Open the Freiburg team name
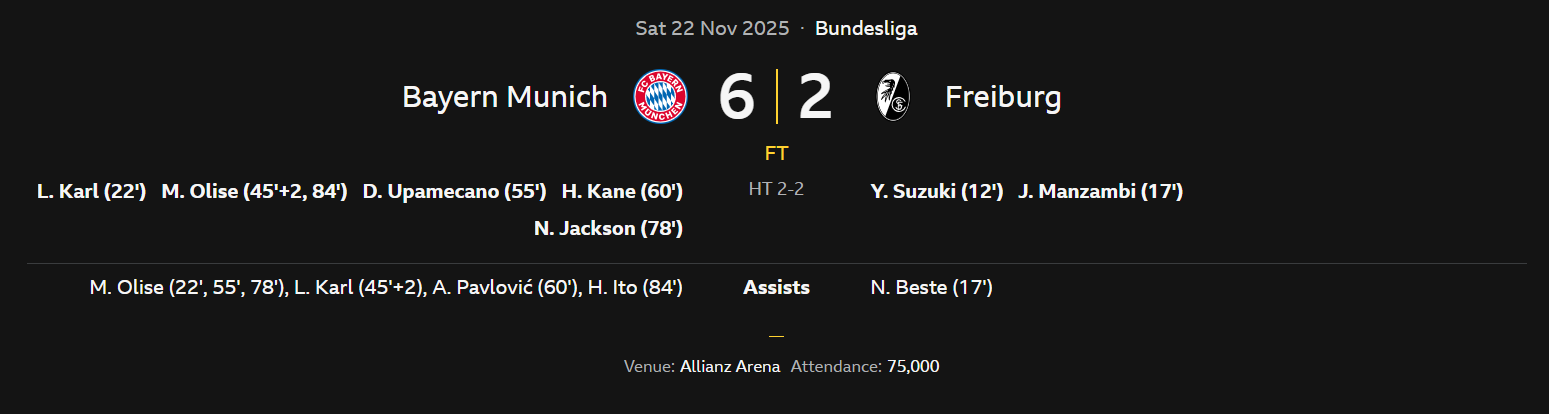1549x414 pixels. pyautogui.click(x=1003, y=97)
